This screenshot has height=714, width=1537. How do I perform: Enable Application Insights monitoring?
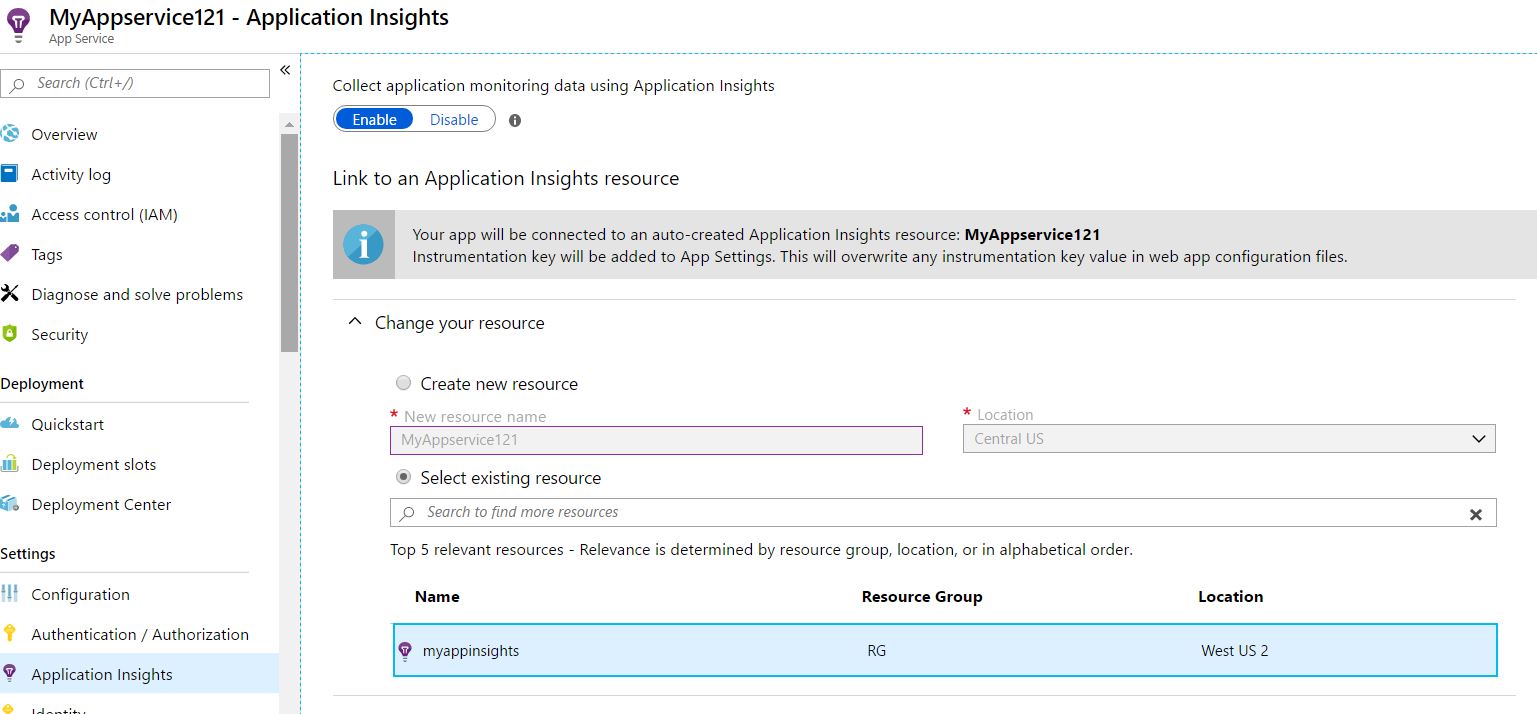pyautogui.click(x=373, y=118)
